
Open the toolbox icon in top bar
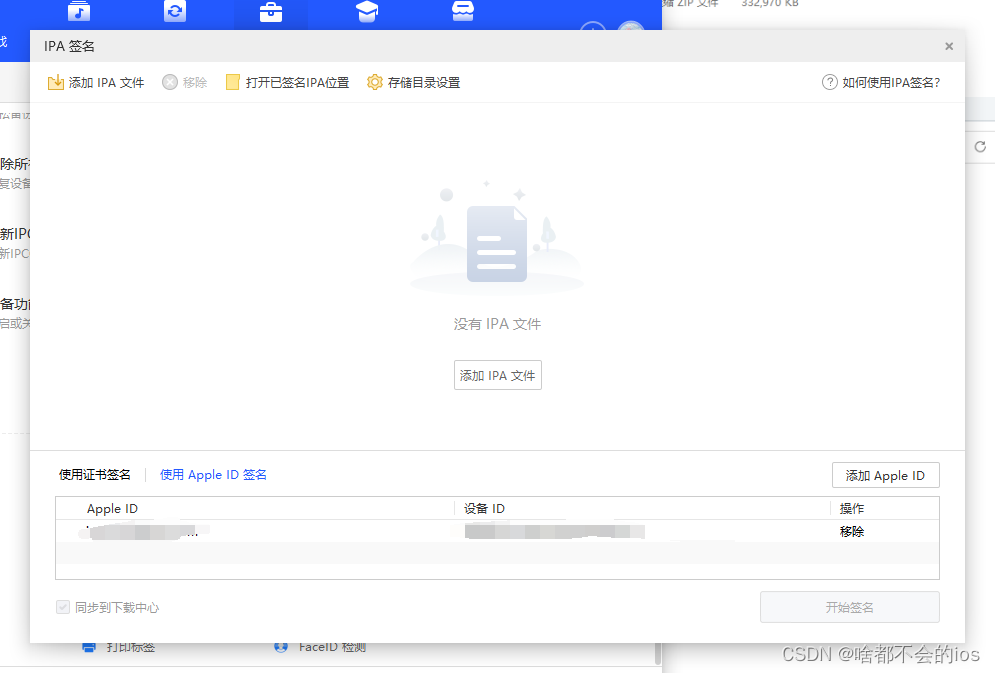271,12
